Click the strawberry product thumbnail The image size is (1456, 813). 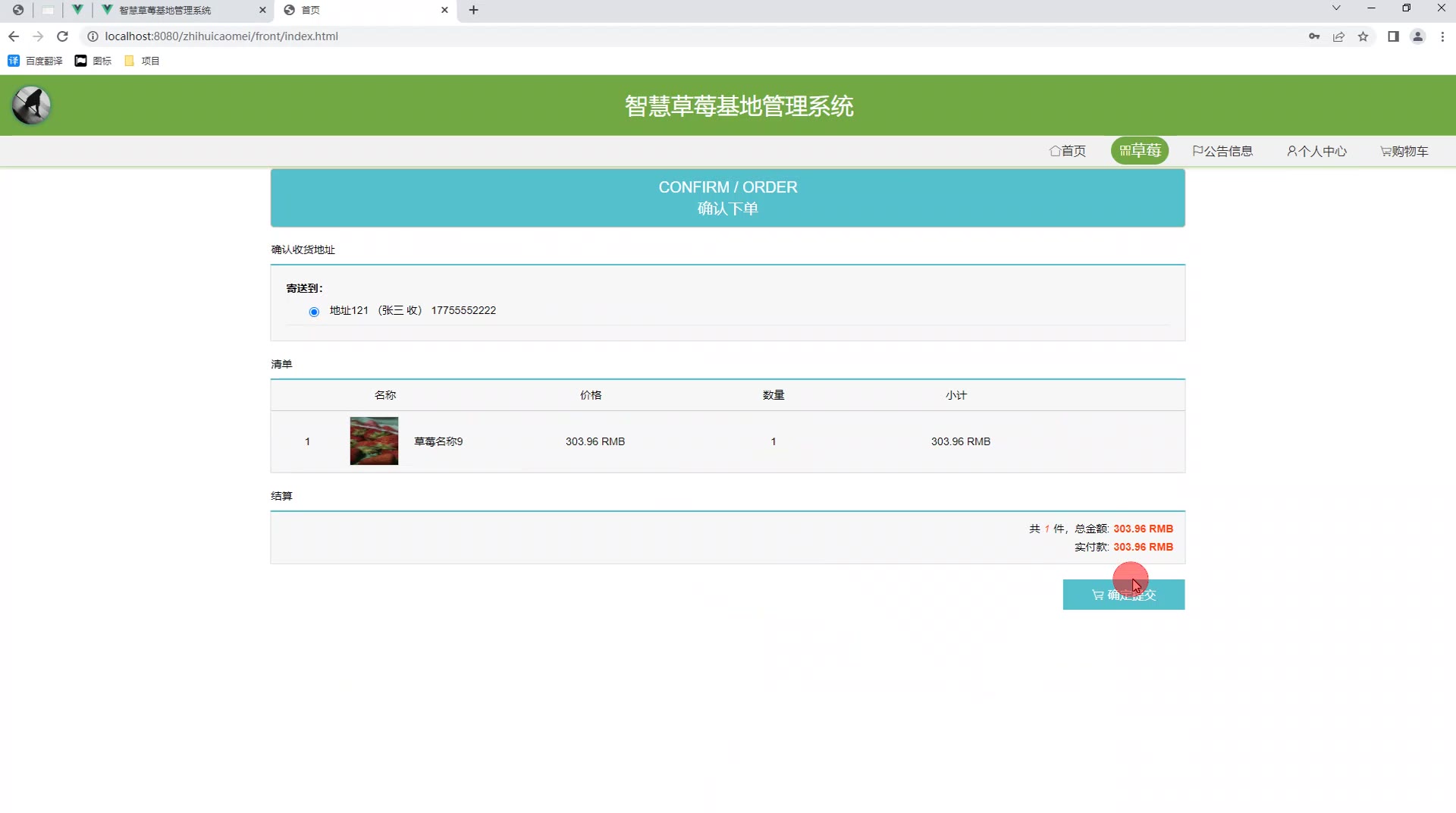click(374, 441)
